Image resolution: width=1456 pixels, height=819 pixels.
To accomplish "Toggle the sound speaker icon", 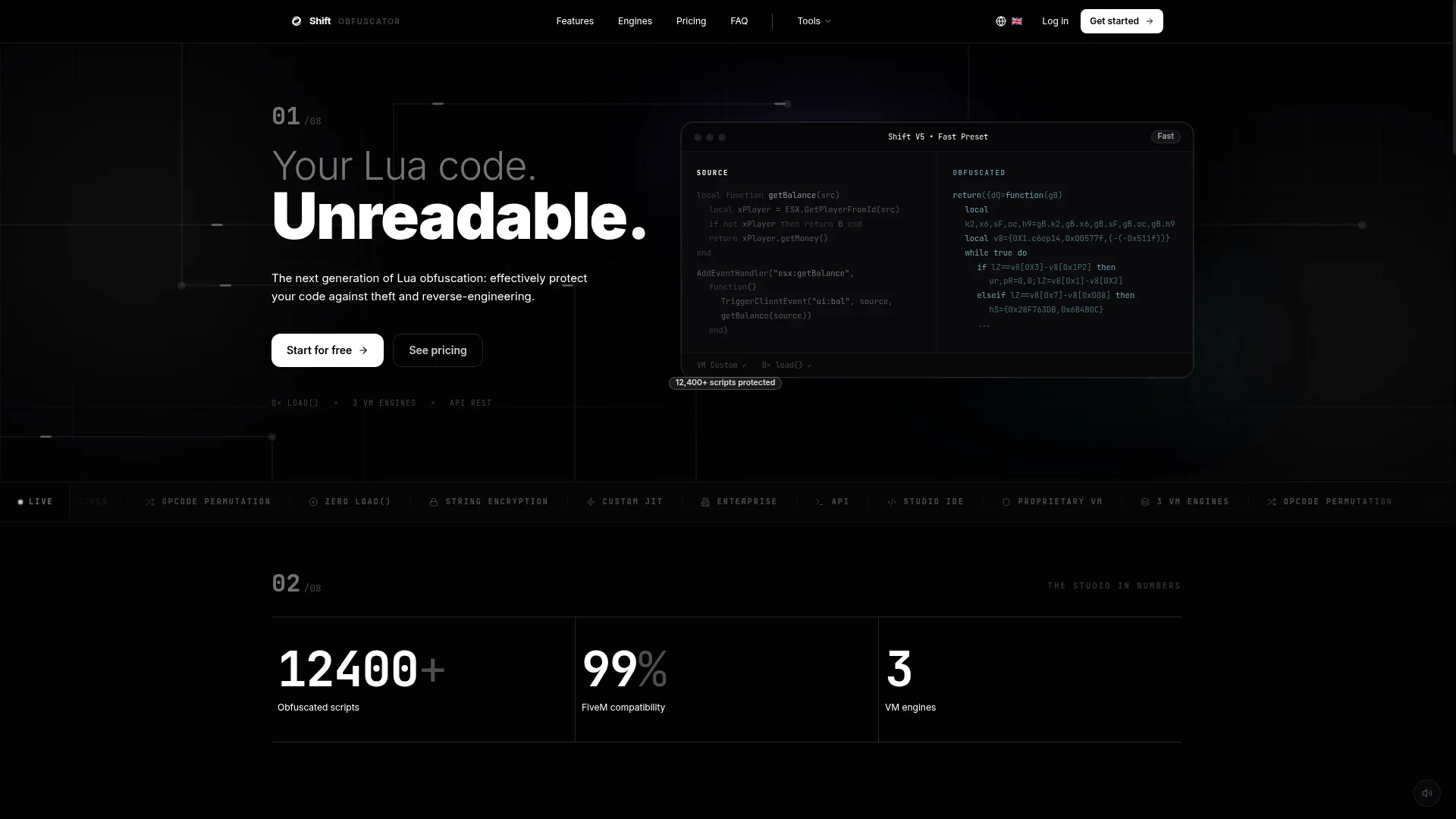I will pyautogui.click(x=1426, y=793).
